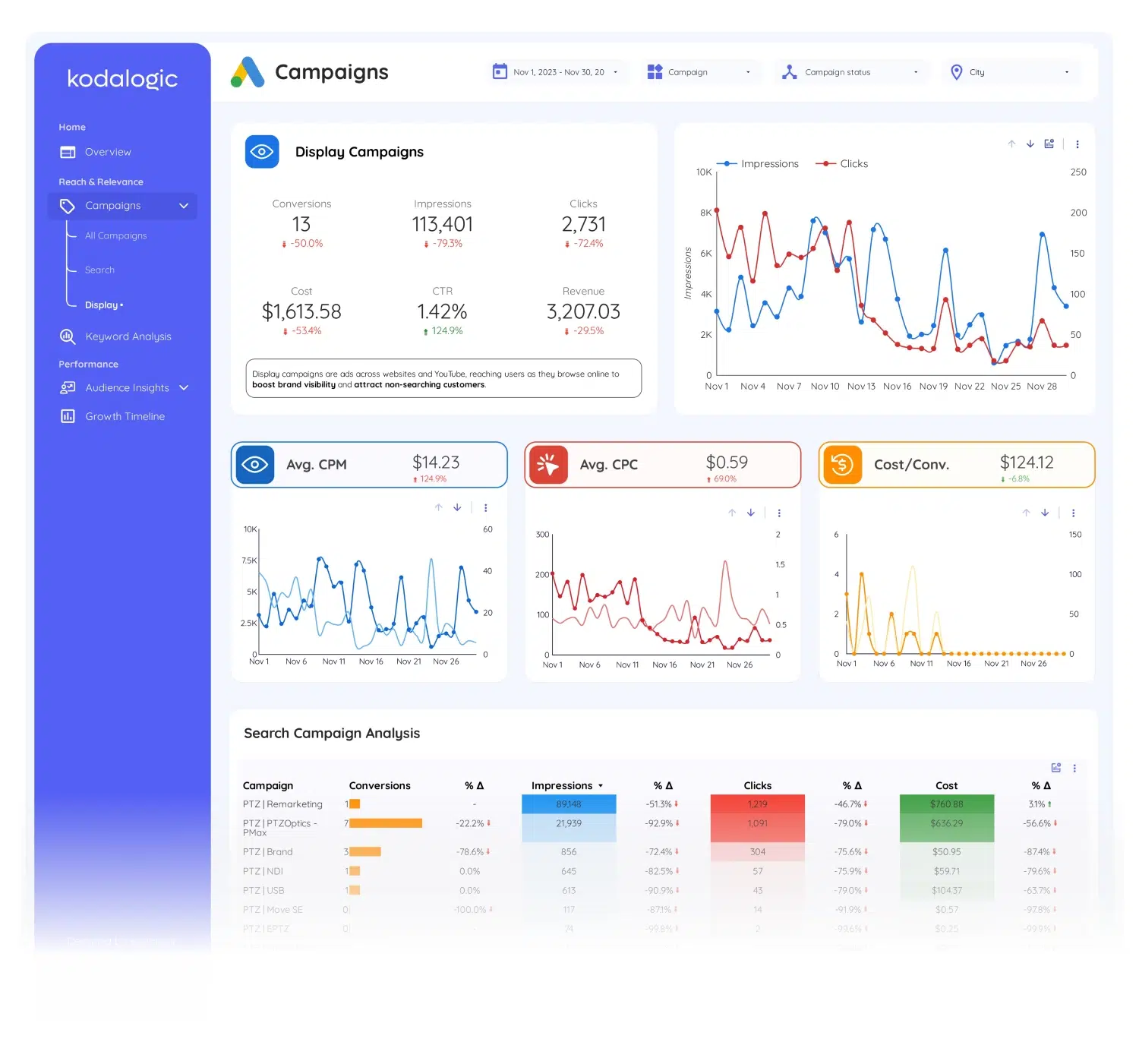Click the Cost/Conv. dollar icon
The height and width of the screenshot is (1064, 1139).
[x=842, y=464]
